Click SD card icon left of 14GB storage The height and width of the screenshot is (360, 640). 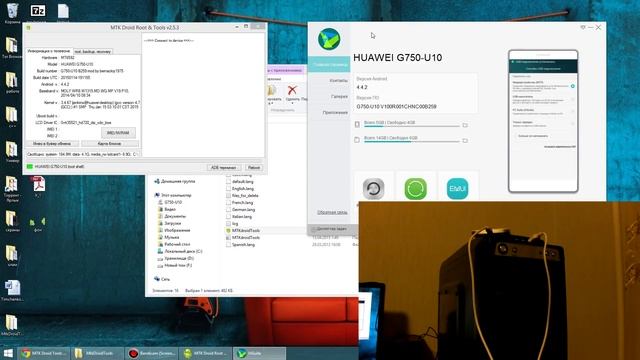click(x=357, y=140)
